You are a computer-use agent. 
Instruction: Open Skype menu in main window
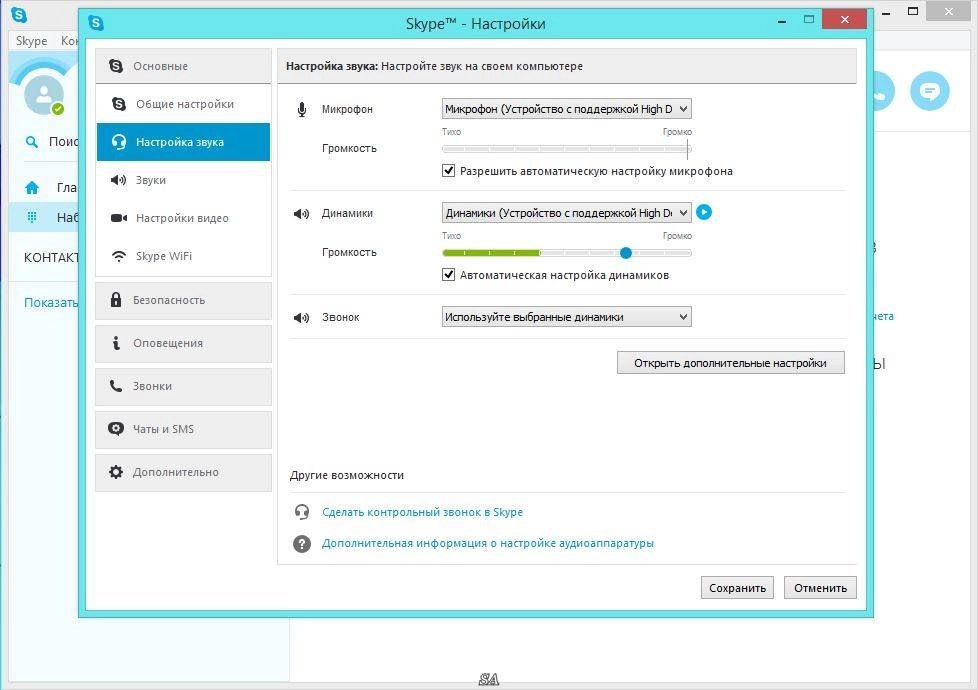click(31, 41)
